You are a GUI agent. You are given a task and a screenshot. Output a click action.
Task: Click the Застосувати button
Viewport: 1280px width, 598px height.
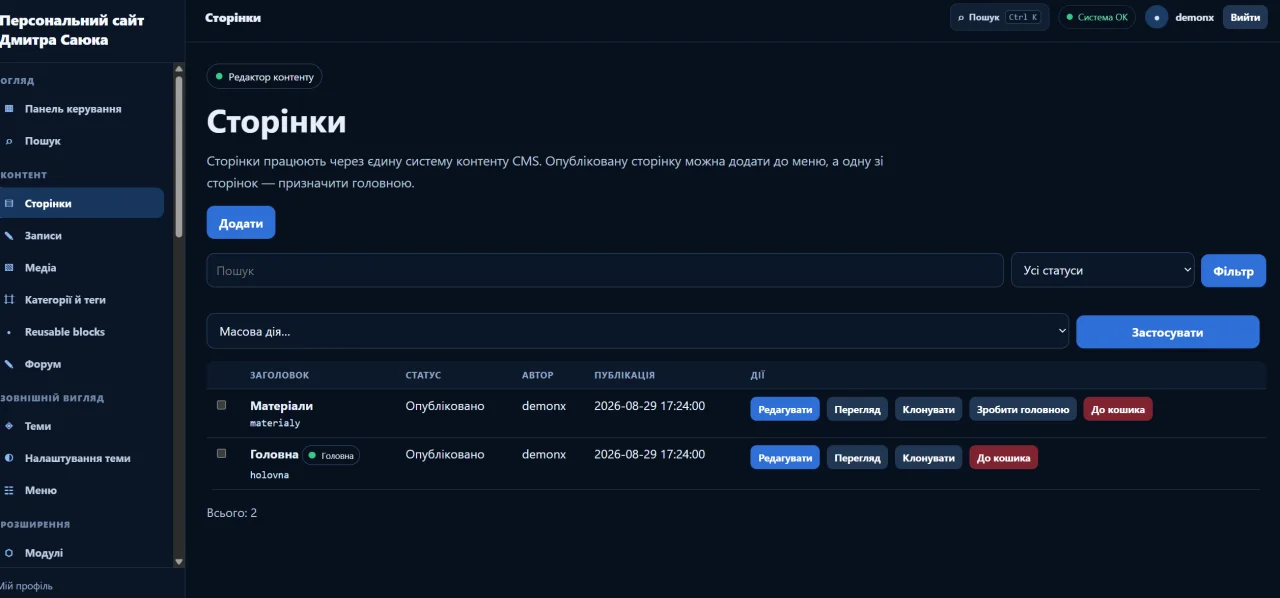[x=1167, y=332]
